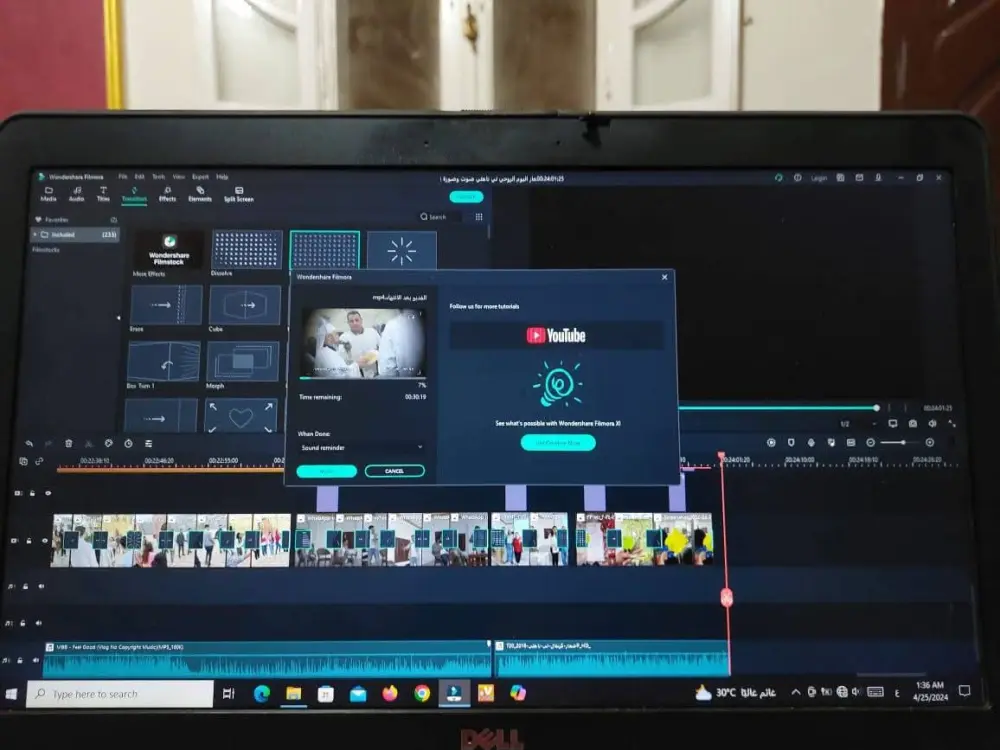Click the marker shield icon above timeline
This screenshot has width=1000, height=750.
click(x=791, y=442)
